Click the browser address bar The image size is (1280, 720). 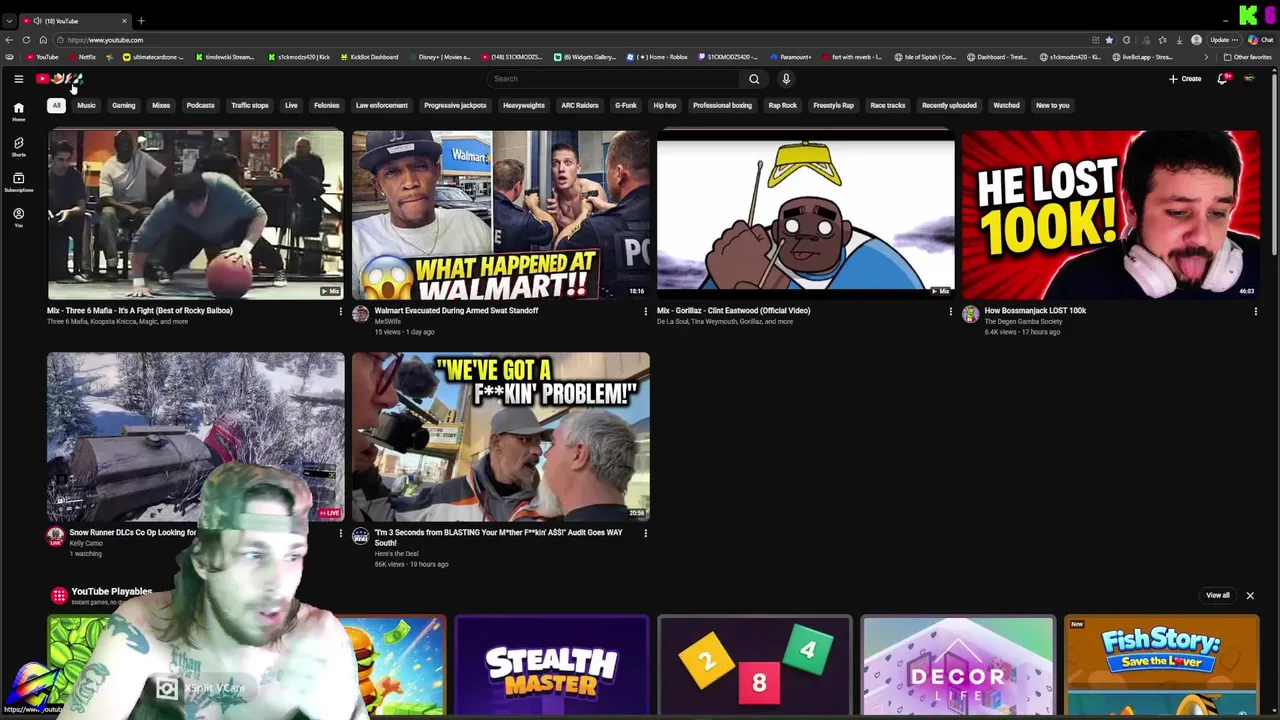(570, 40)
